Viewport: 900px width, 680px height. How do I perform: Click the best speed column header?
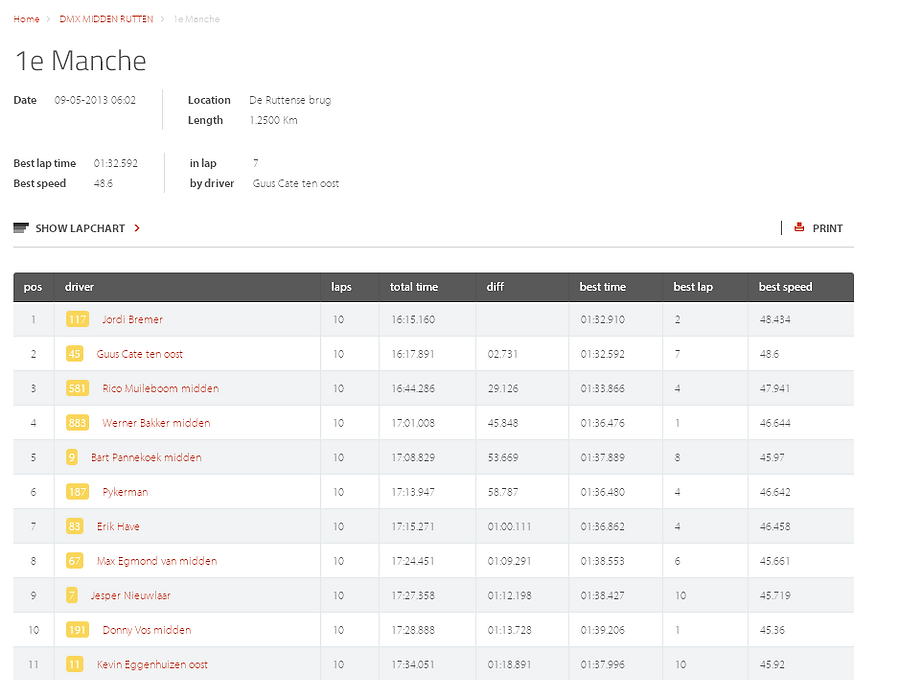[785, 287]
